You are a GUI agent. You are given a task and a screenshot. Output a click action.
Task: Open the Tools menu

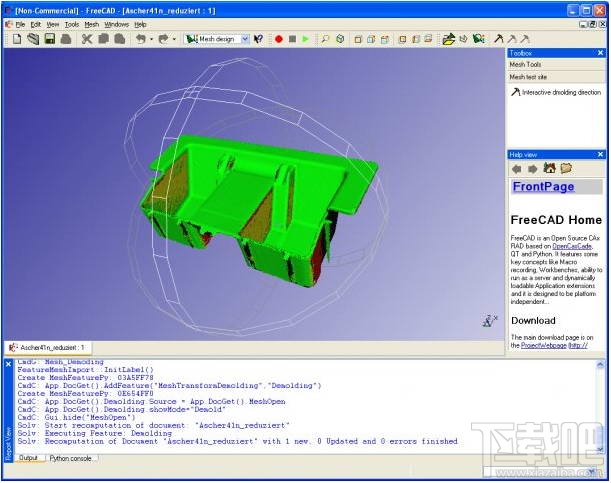pyautogui.click(x=72, y=25)
